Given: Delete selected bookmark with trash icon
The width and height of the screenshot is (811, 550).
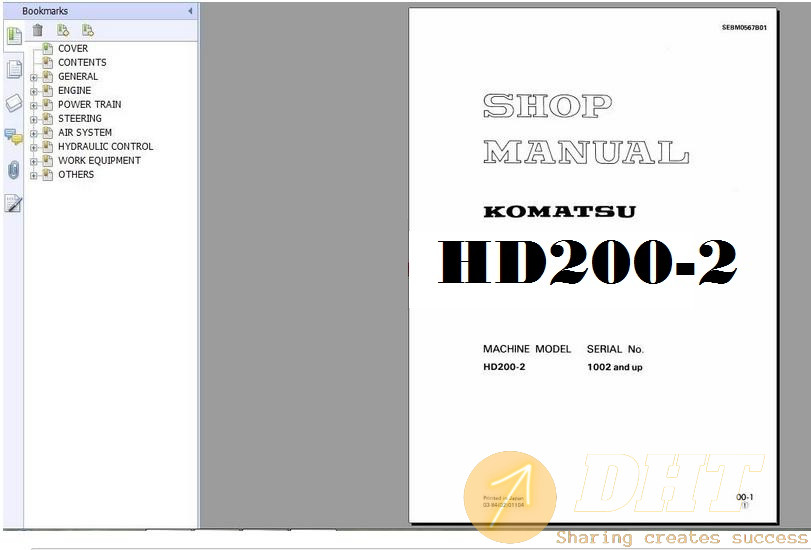Looking at the screenshot, I should point(38,31).
